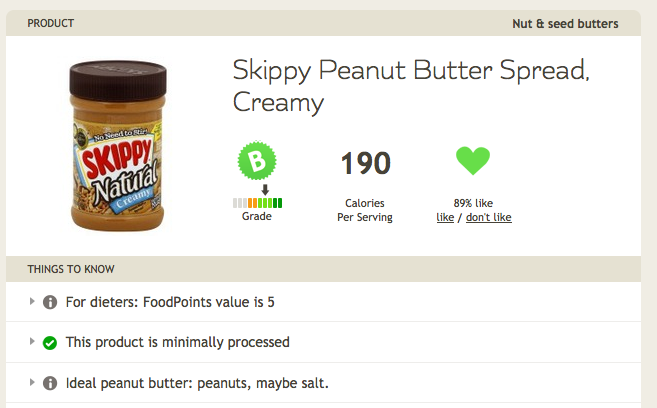Expand the Ideal peanut butter row
The height and width of the screenshot is (408, 657).
[32, 383]
